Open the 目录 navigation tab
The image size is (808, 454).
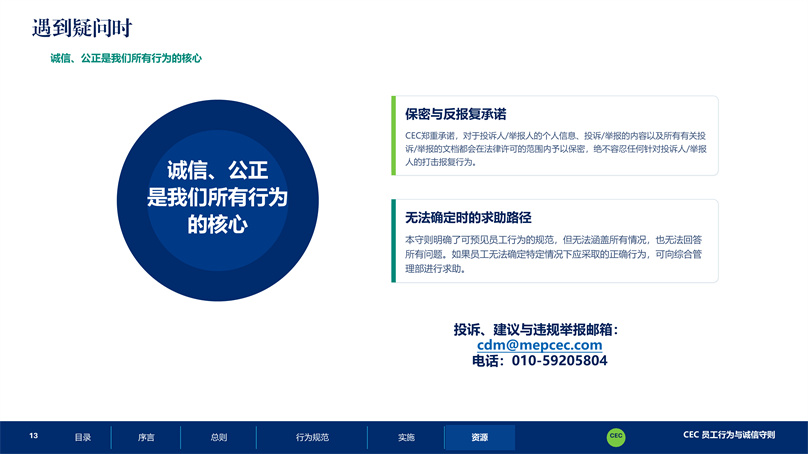[x=82, y=437]
